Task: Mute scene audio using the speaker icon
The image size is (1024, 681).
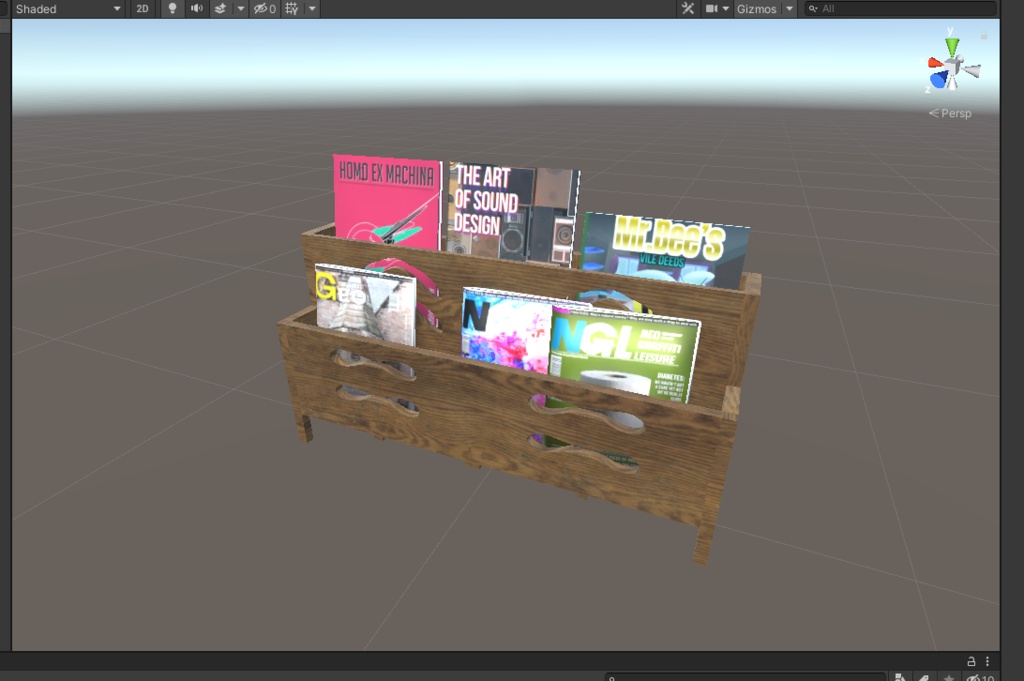Action: [196, 9]
